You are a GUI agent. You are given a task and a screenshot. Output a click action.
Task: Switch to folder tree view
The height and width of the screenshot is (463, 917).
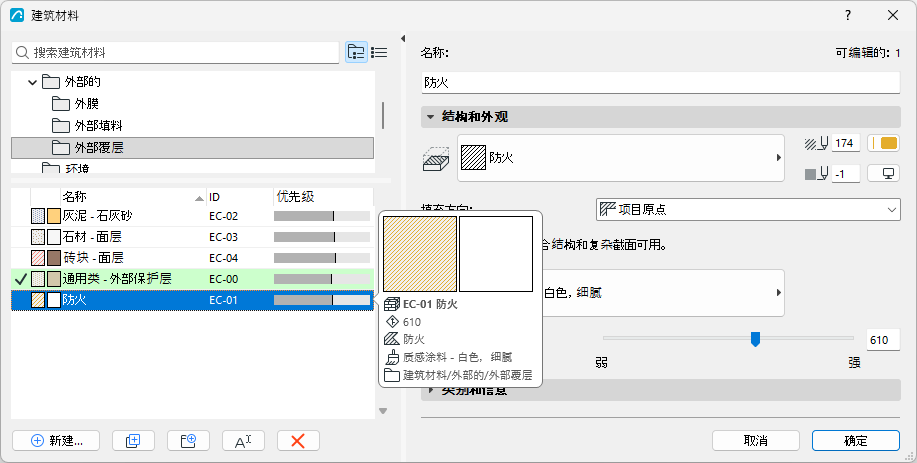[356, 52]
